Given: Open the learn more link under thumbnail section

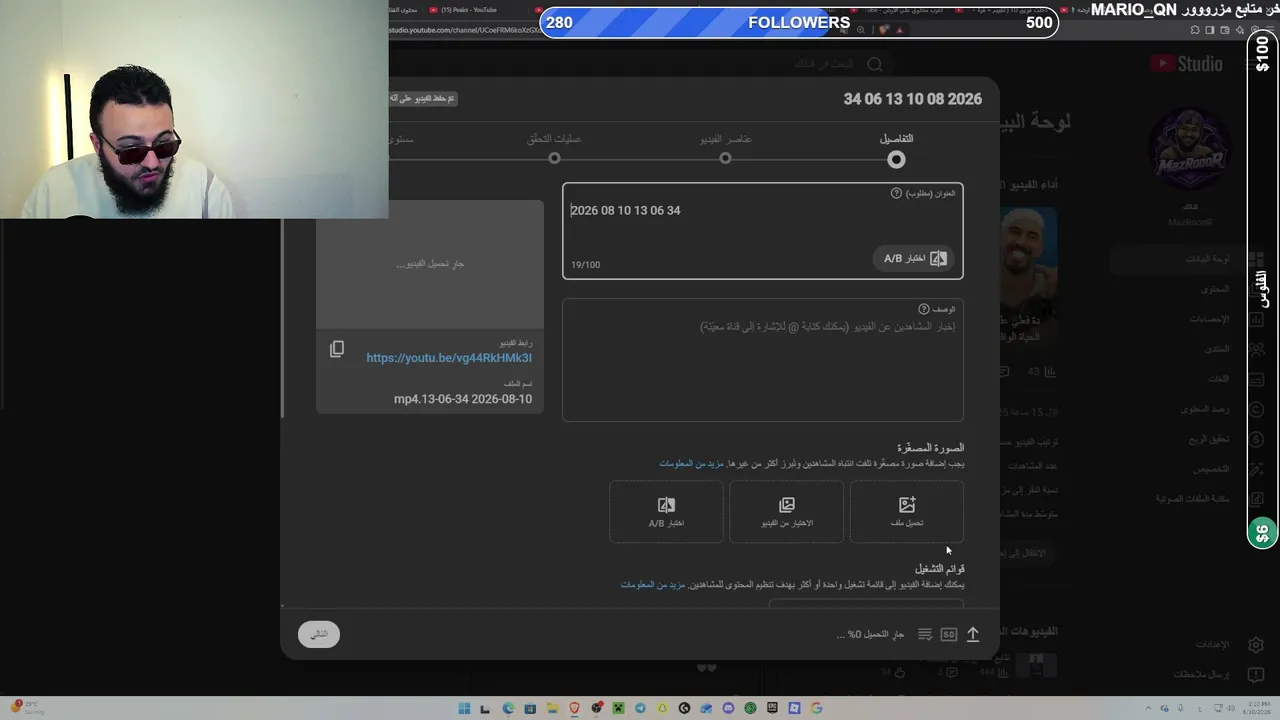Looking at the screenshot, I should (691, 464).
